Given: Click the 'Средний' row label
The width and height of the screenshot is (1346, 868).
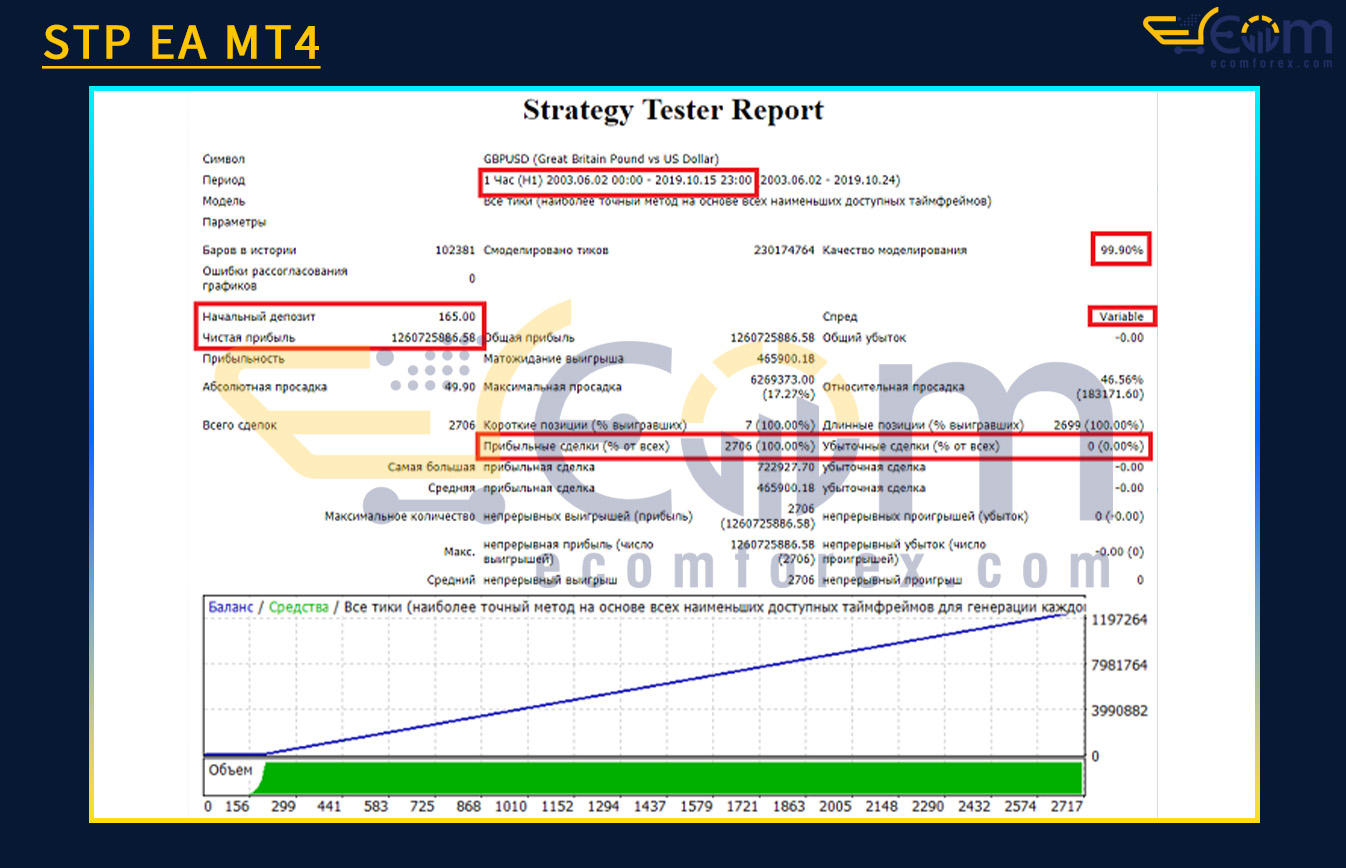Looking at the screenshot, I should pyautogui.click(x=451, y=579).
